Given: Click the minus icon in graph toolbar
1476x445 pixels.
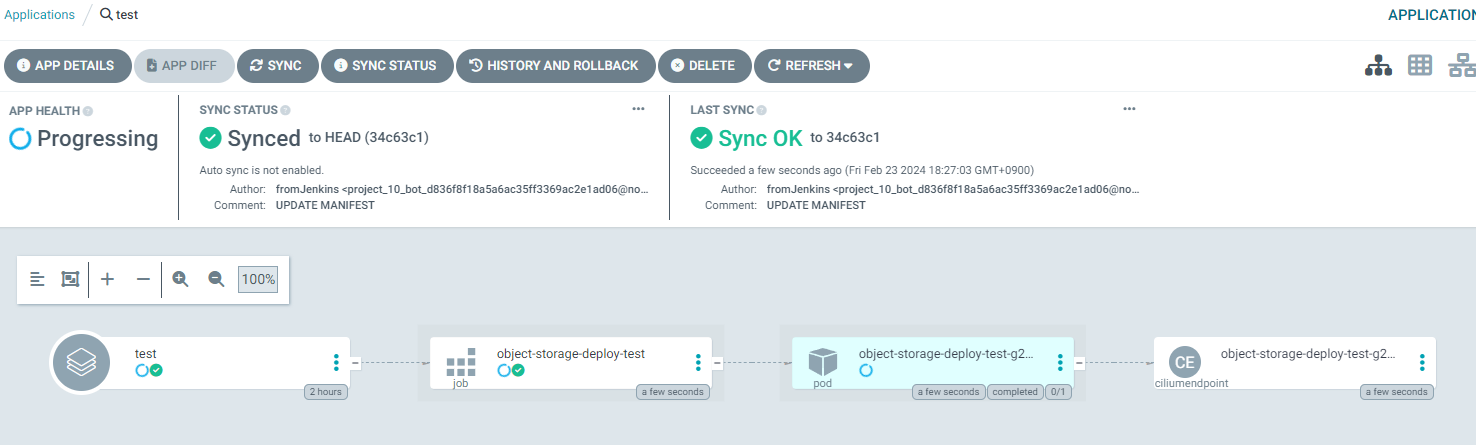Looking at the screenshot, I should (143, 280).
